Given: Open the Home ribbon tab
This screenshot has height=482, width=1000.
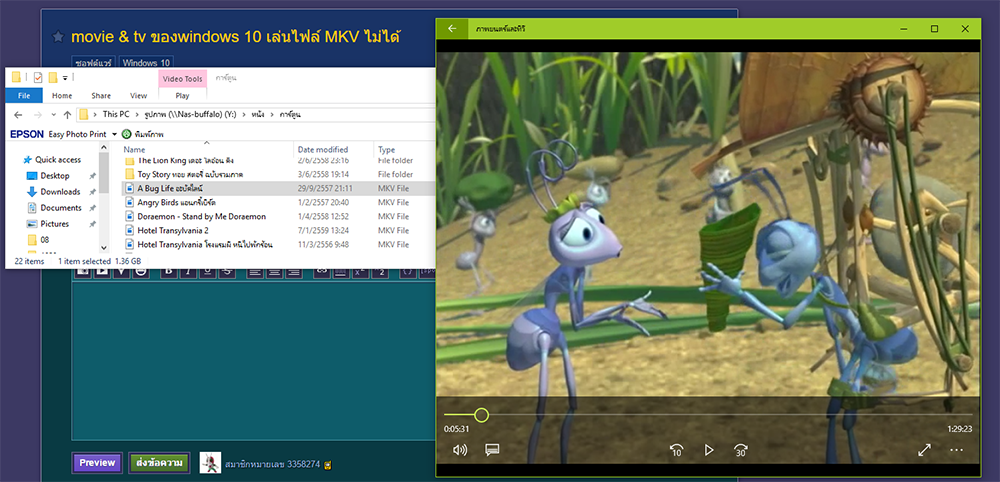Looking at the screenshot, I should coord(62,96).
